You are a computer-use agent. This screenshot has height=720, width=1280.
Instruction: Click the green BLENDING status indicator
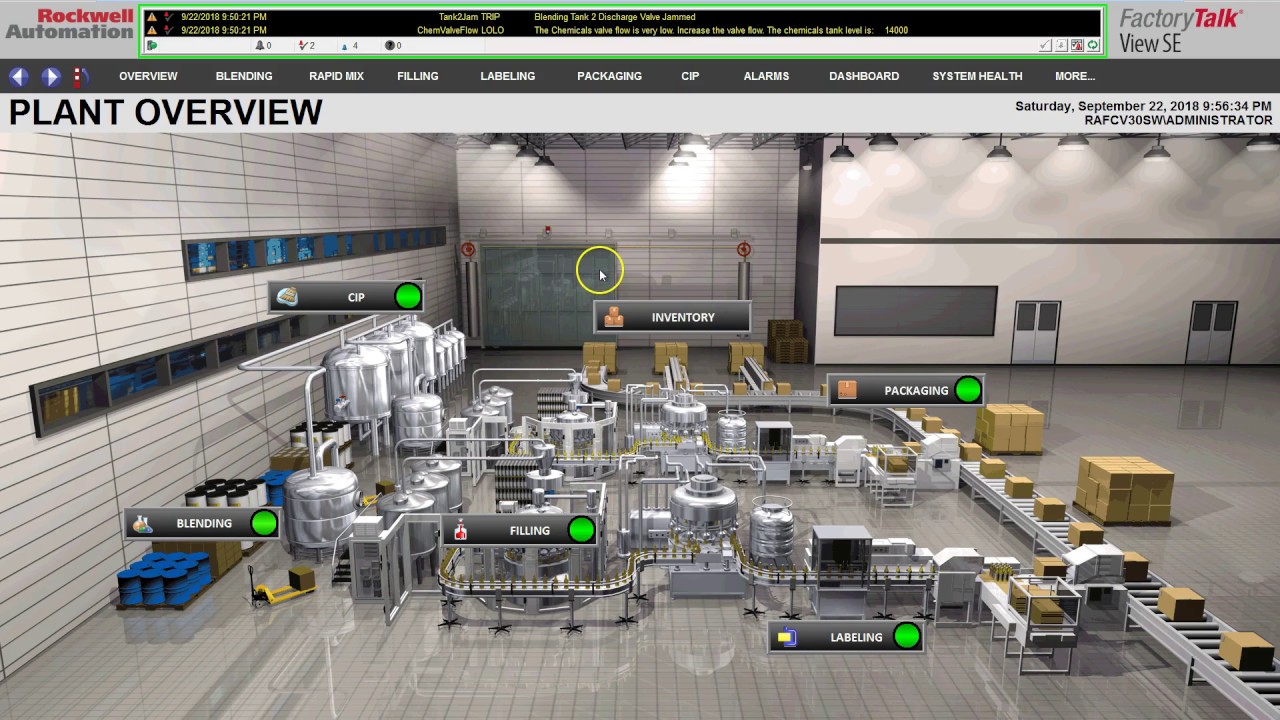click(264, 523)
